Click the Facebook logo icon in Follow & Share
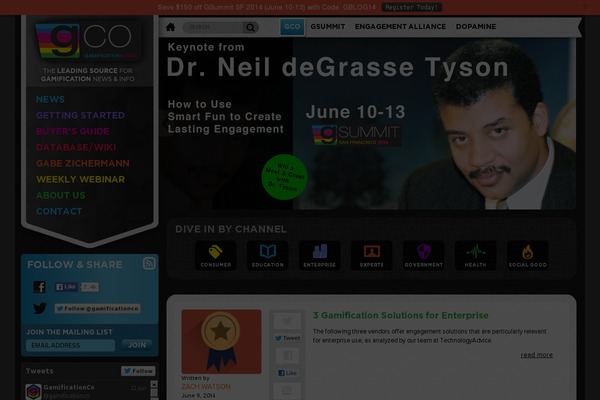The image size is (600, 400). (39, 287)
